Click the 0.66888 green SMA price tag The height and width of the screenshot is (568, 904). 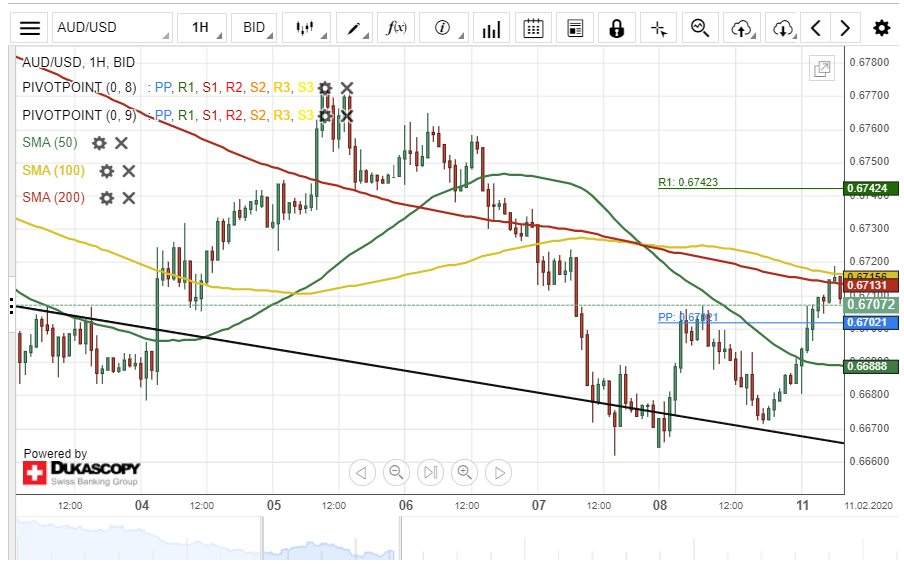pos(871,366)
